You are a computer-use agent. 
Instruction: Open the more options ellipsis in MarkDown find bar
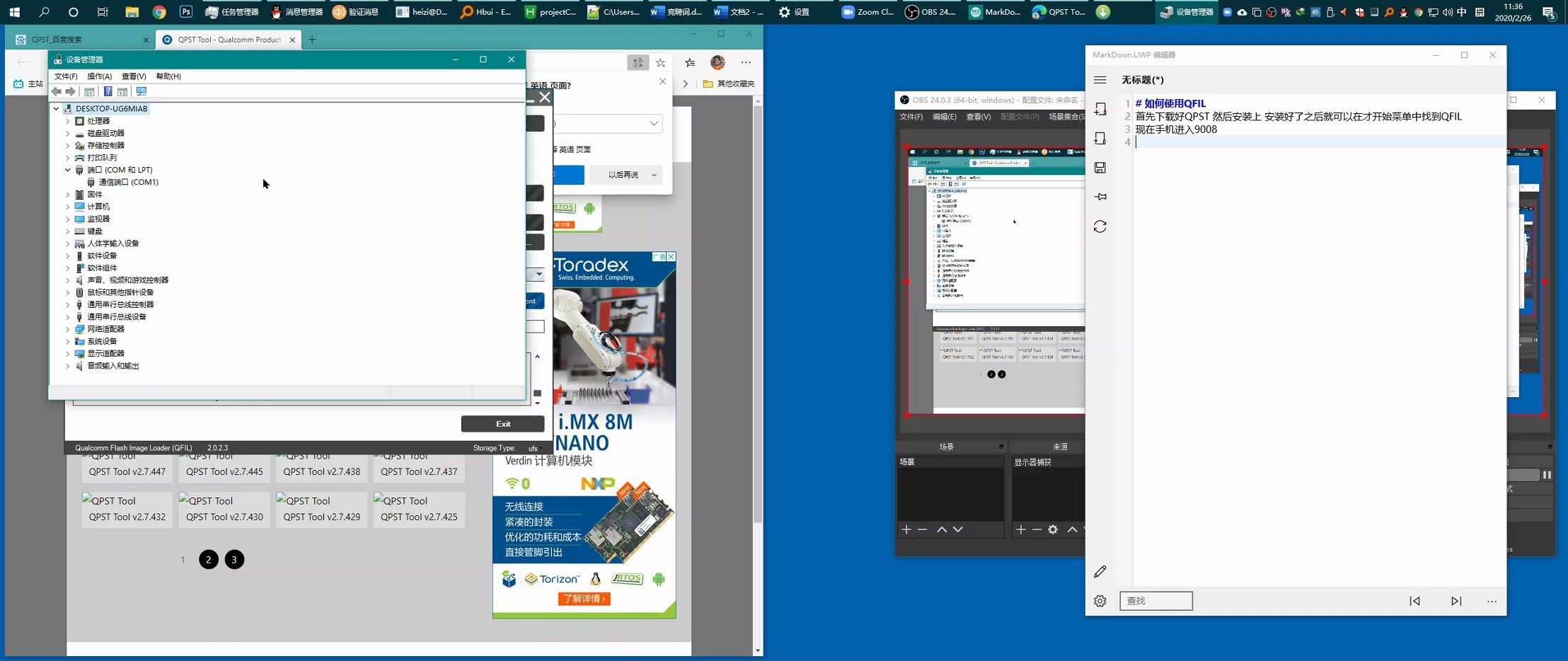click(1492, 601)
